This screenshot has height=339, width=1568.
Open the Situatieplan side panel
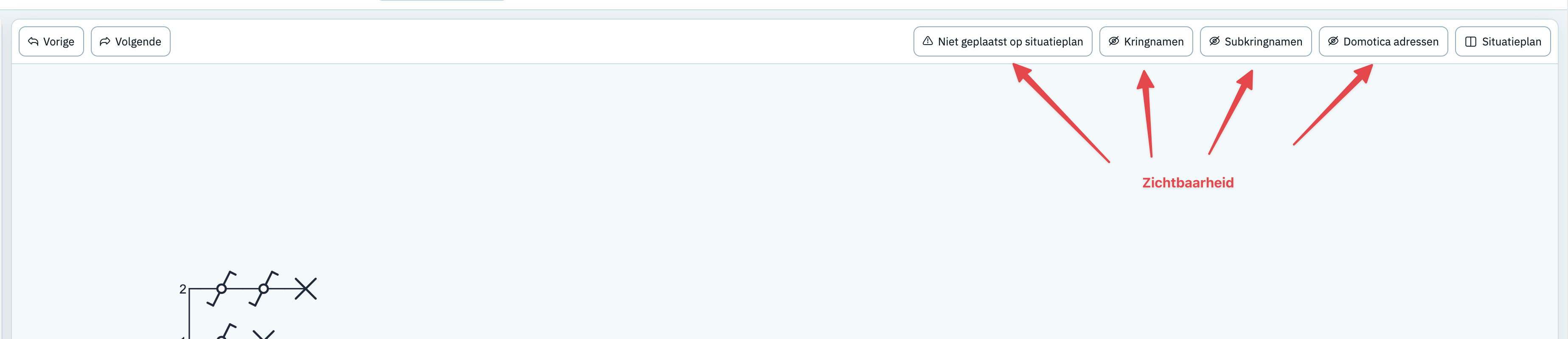pos(1502,42)
